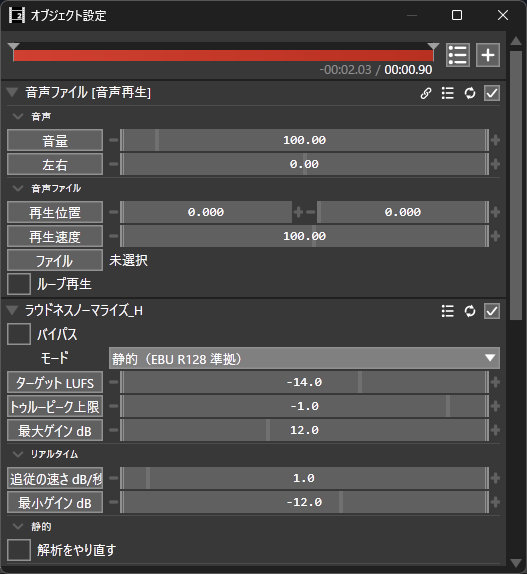The image size is (527, 574).
Task: Decrease 追従の速さ with its minus icon
Action: (x=114, y=478)
